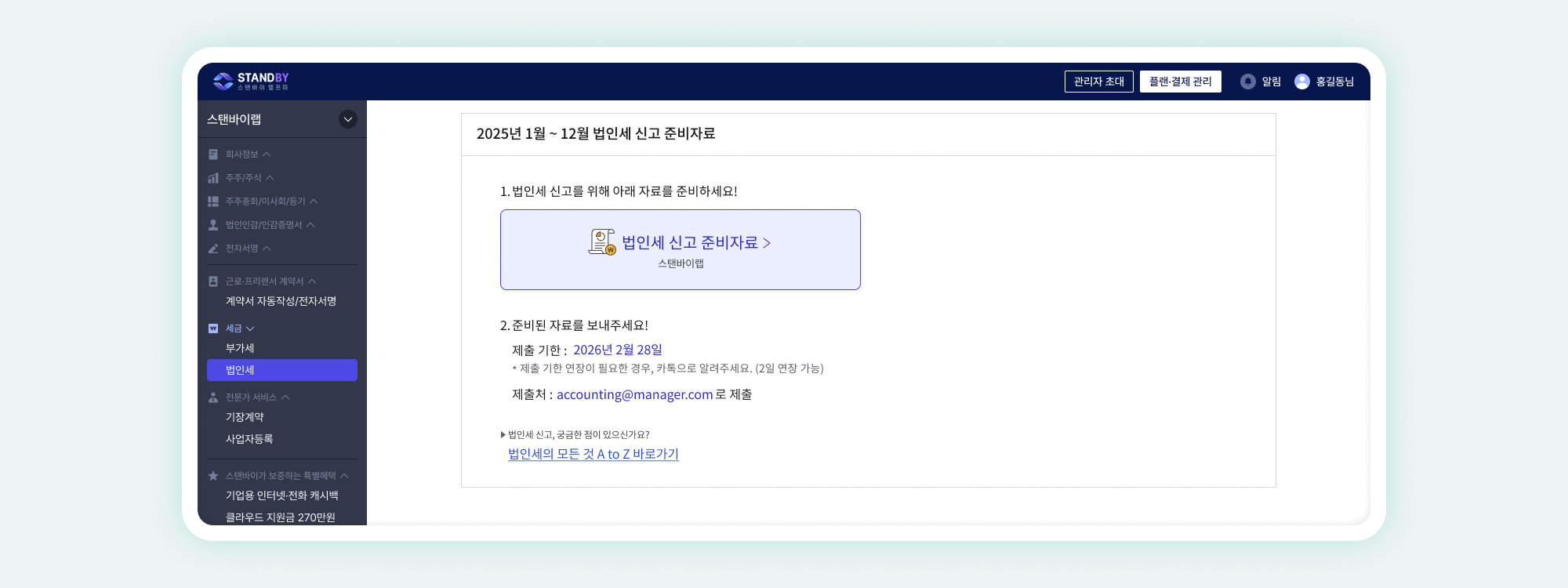The height and width of the screenshot is (588, 1568).
Task: Click the 스탠바이랩 caption under the card
Action: [681, 263]
